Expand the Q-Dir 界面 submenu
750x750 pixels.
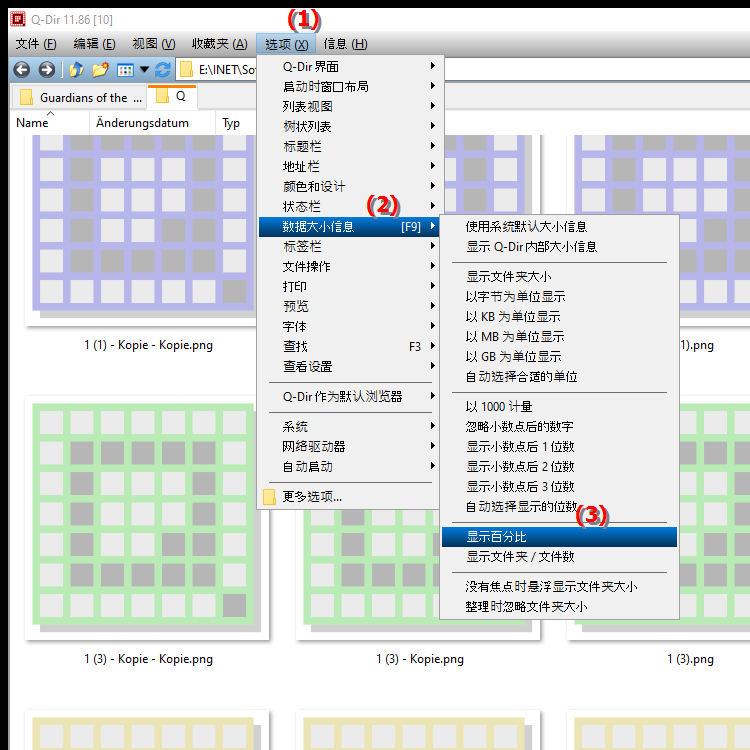pyautogui.click(x=349, y=66)
